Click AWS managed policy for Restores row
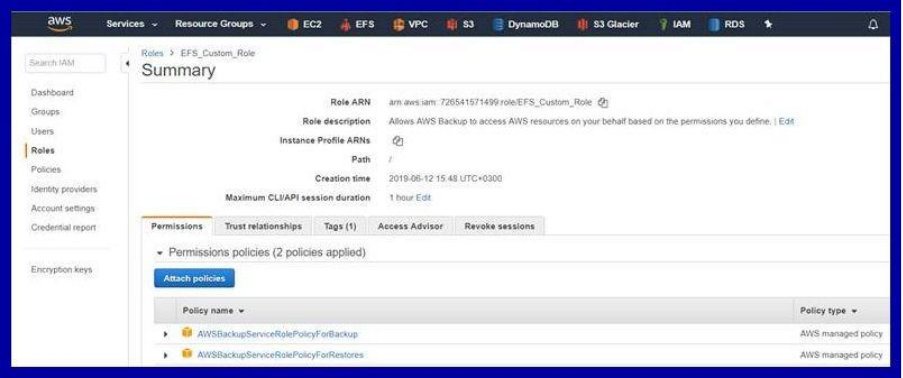This screenshot has height=378, width=903. pyautogui.click(x=841, y=355)
